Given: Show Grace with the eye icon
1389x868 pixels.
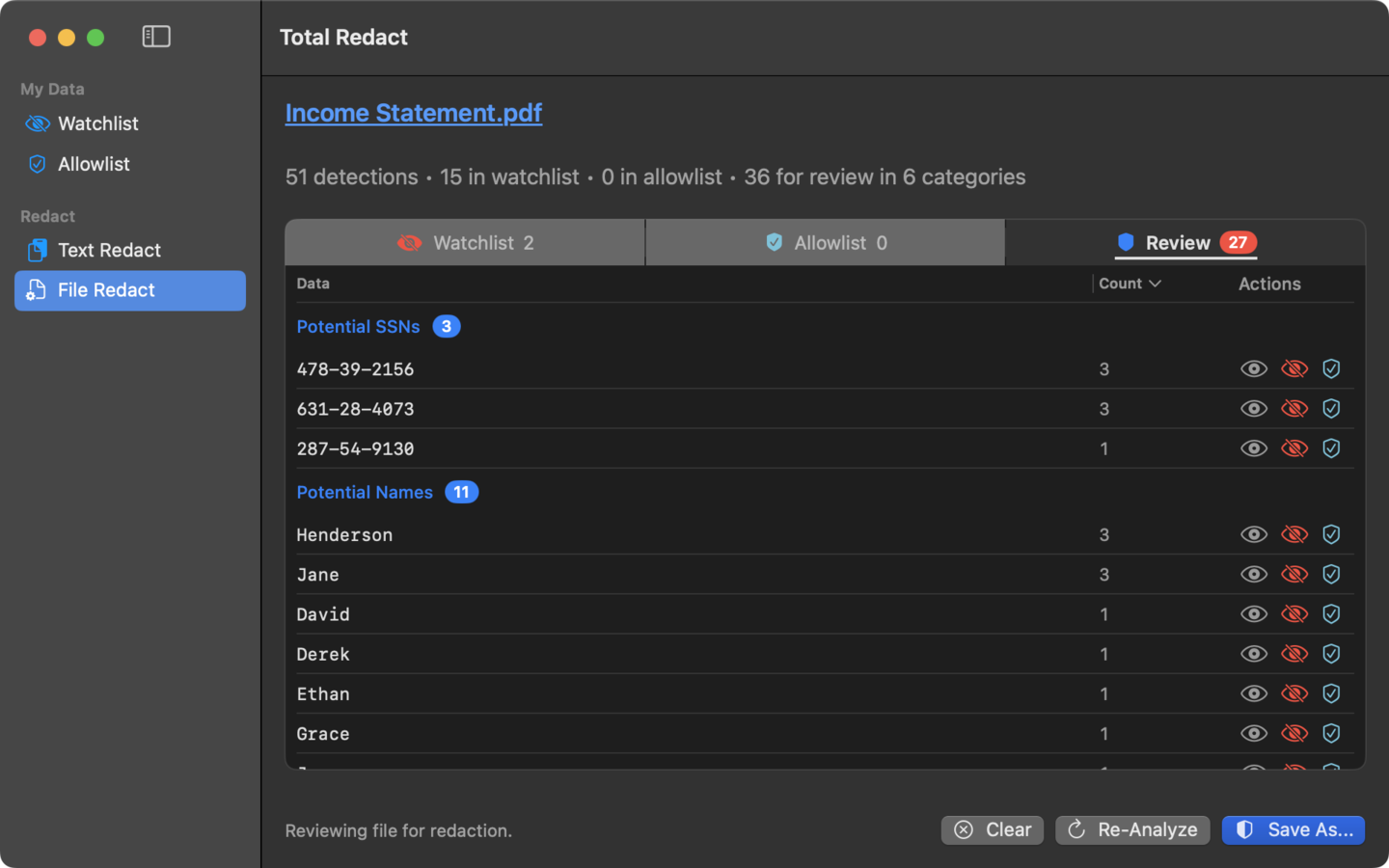Looking at the screenshot, I should (1253, 734).
